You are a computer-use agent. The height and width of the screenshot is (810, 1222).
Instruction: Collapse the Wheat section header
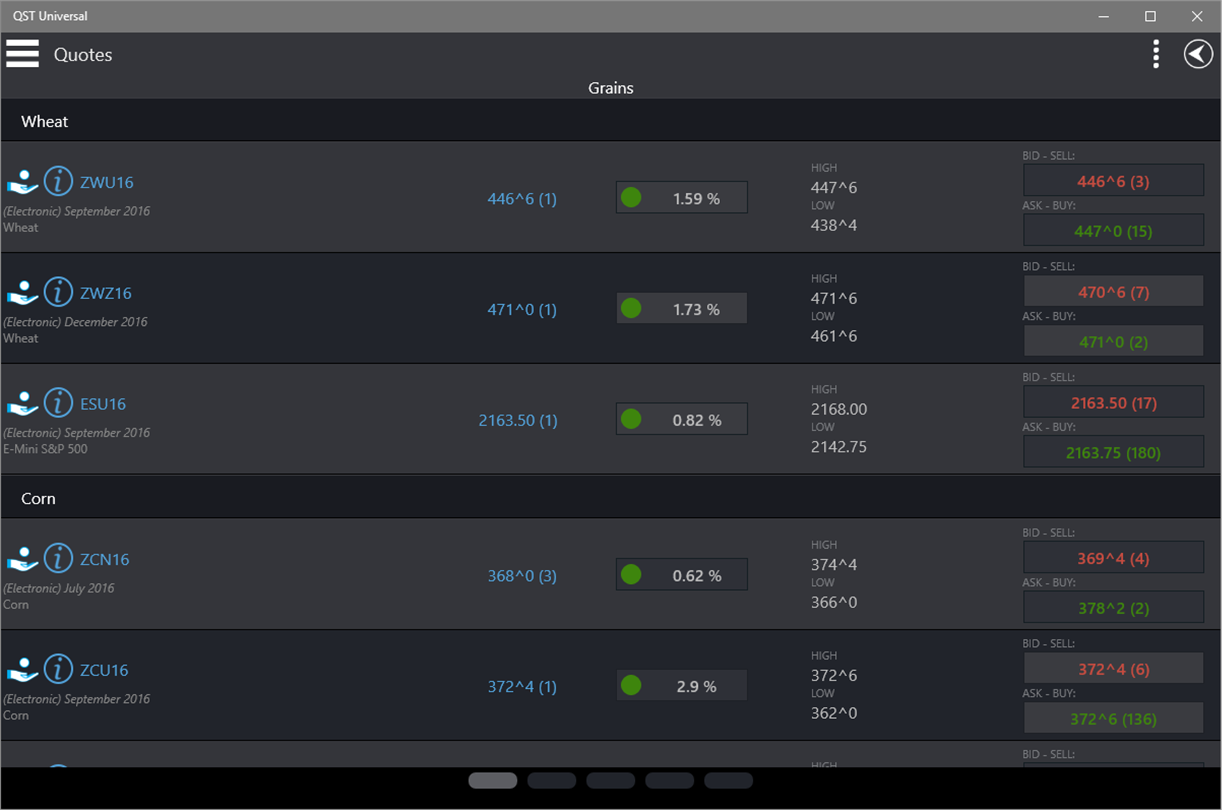point(45,121)
